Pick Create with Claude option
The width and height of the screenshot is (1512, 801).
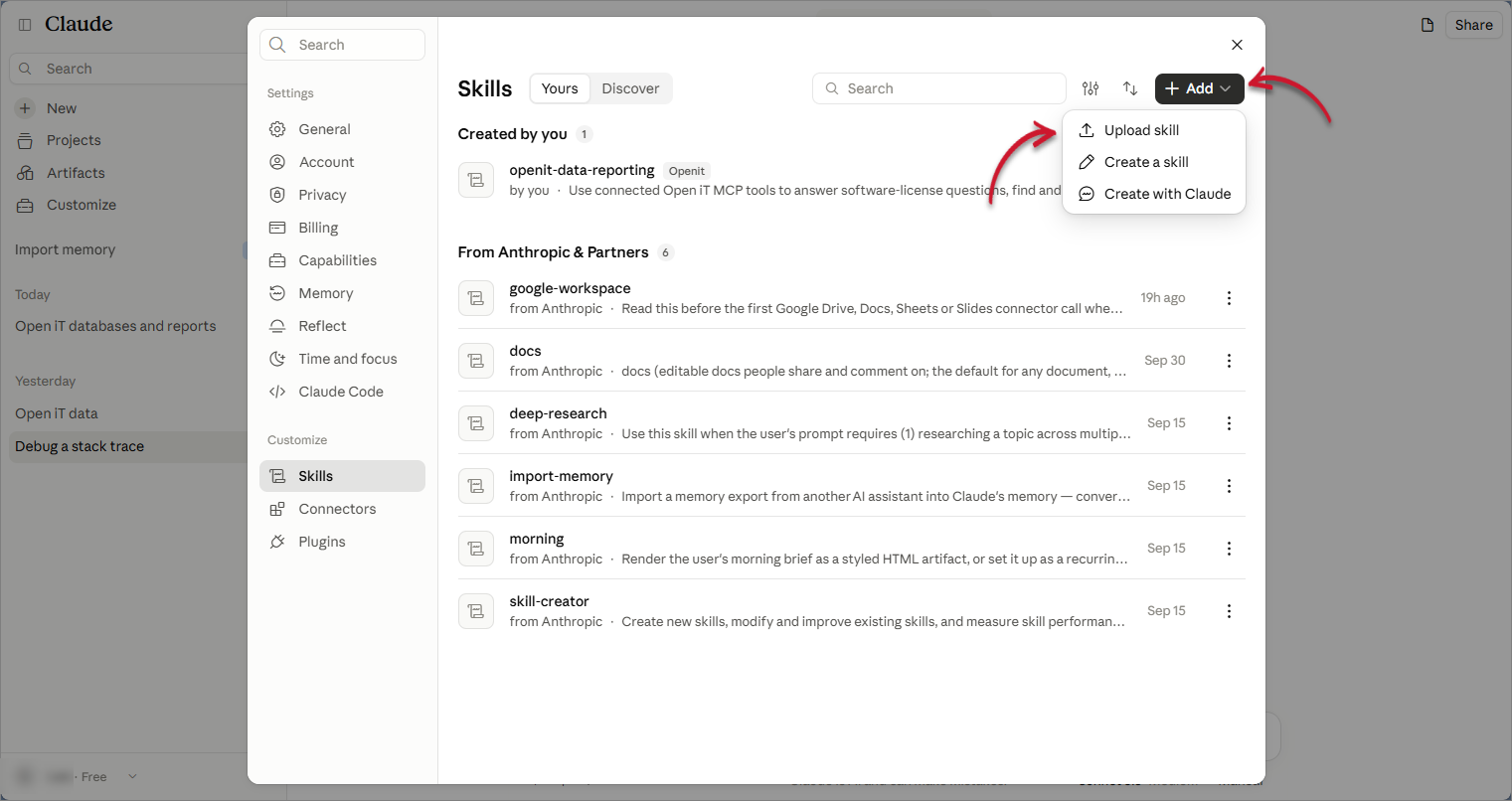(x=1154, y=194)
